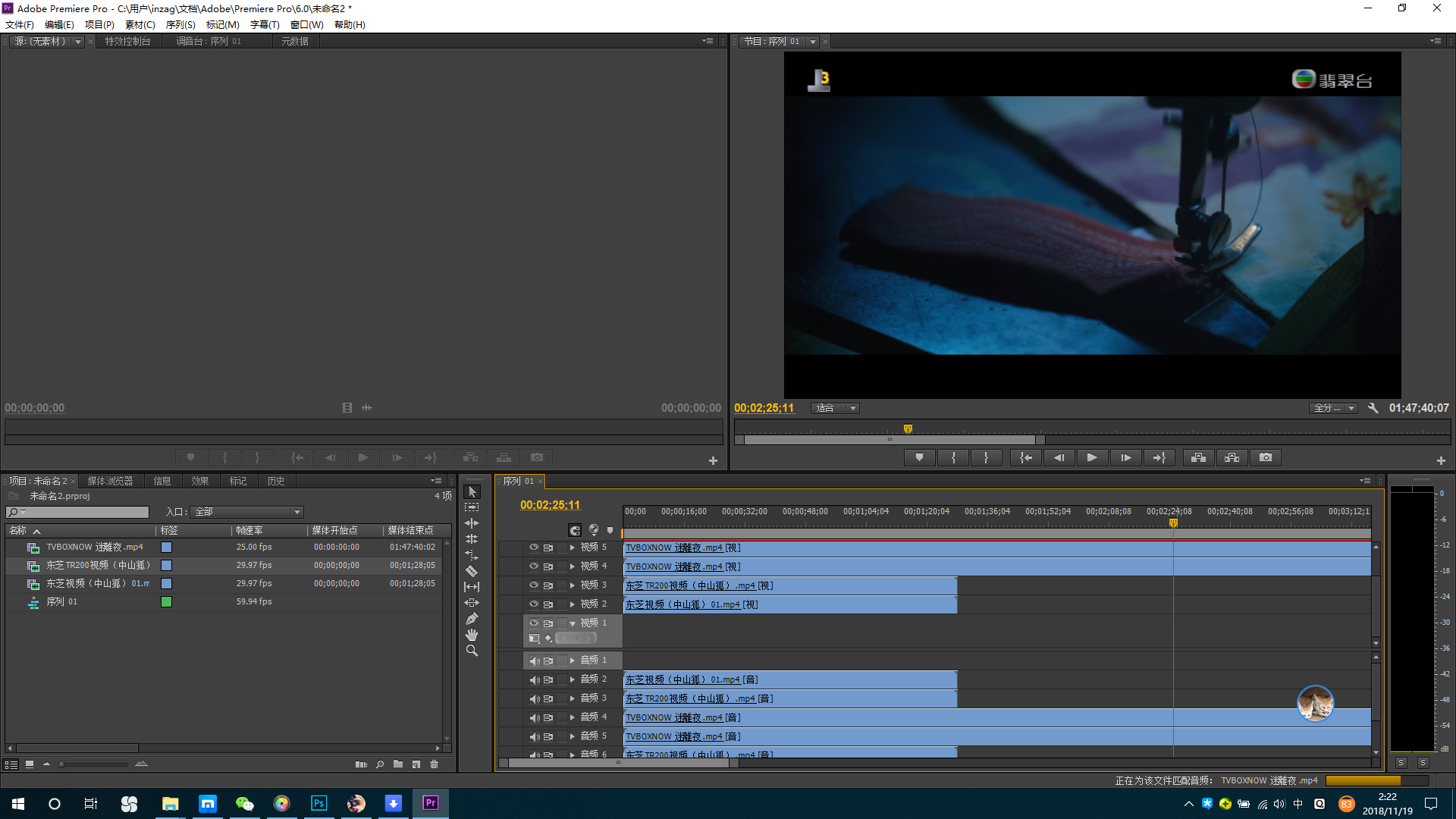1456x819 pixels.
Task: Expand the 视频 5 track
Action: click(573, 547)
